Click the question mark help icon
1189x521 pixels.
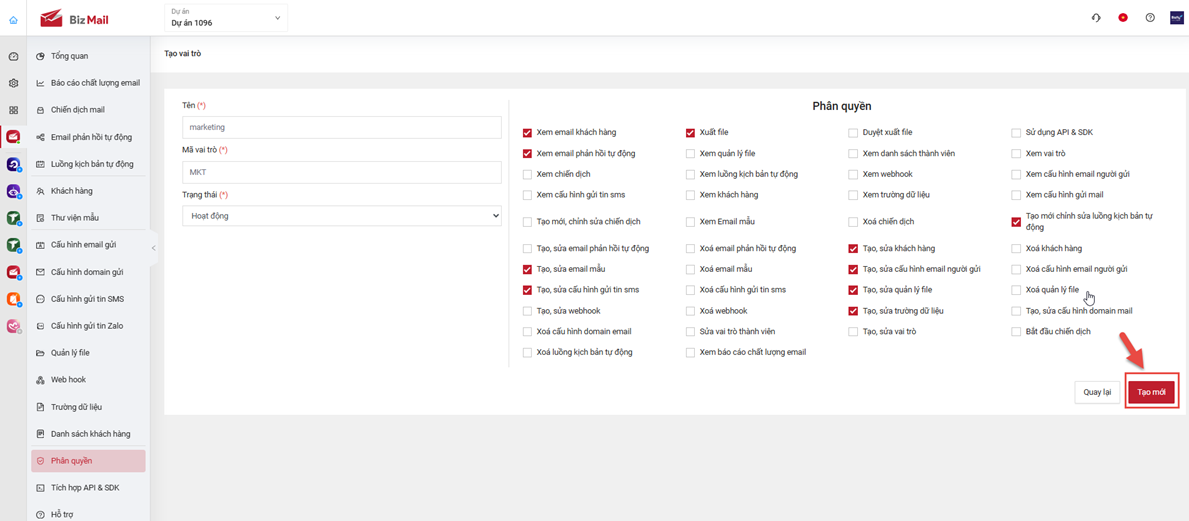point(1150,18)
